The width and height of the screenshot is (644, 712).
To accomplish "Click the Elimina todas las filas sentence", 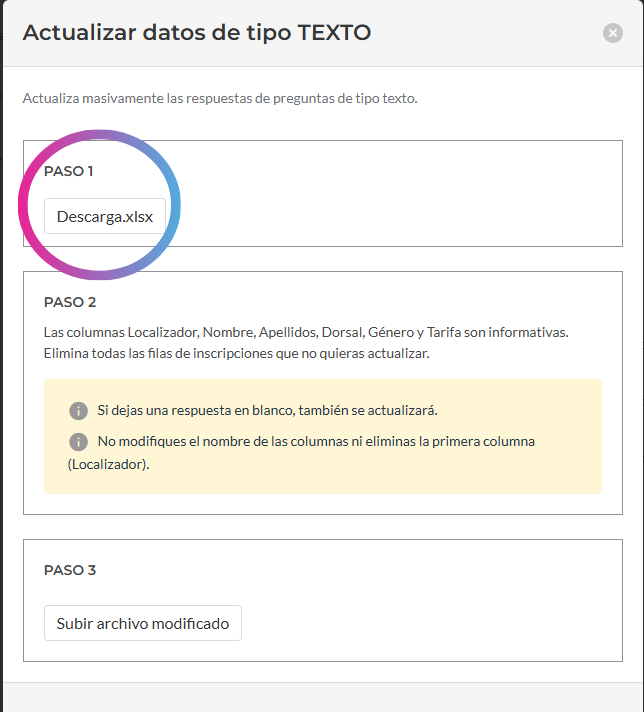I will (x=237, y=353).
